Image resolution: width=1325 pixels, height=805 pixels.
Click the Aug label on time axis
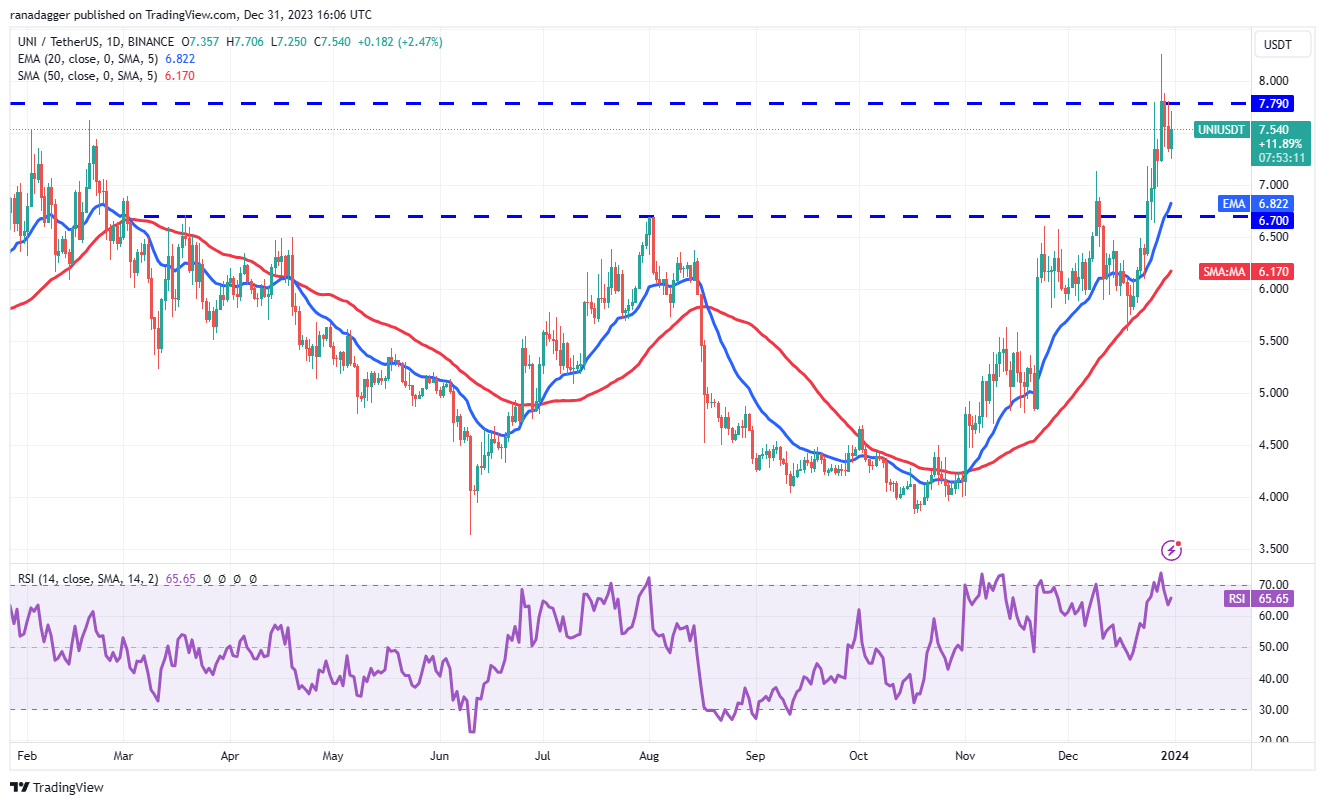[648, 759]
